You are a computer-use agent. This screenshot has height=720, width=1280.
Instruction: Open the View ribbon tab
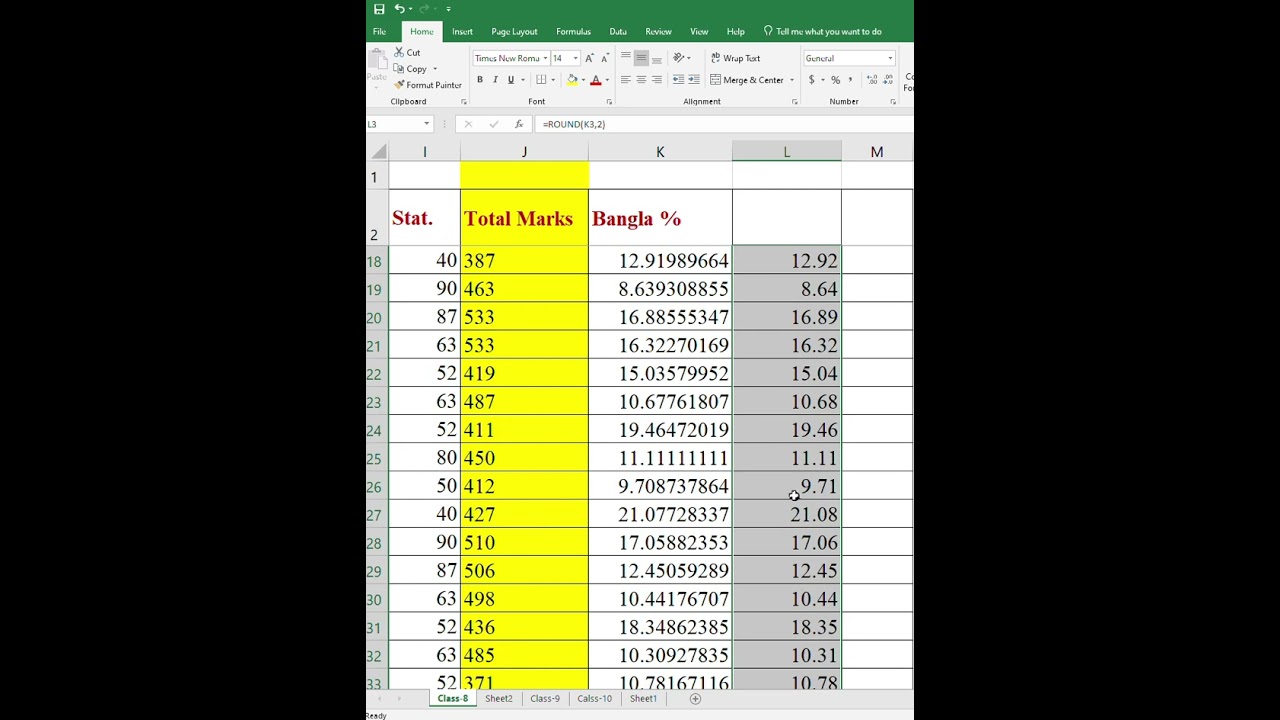pyautogui.click(x=699, y=32)
